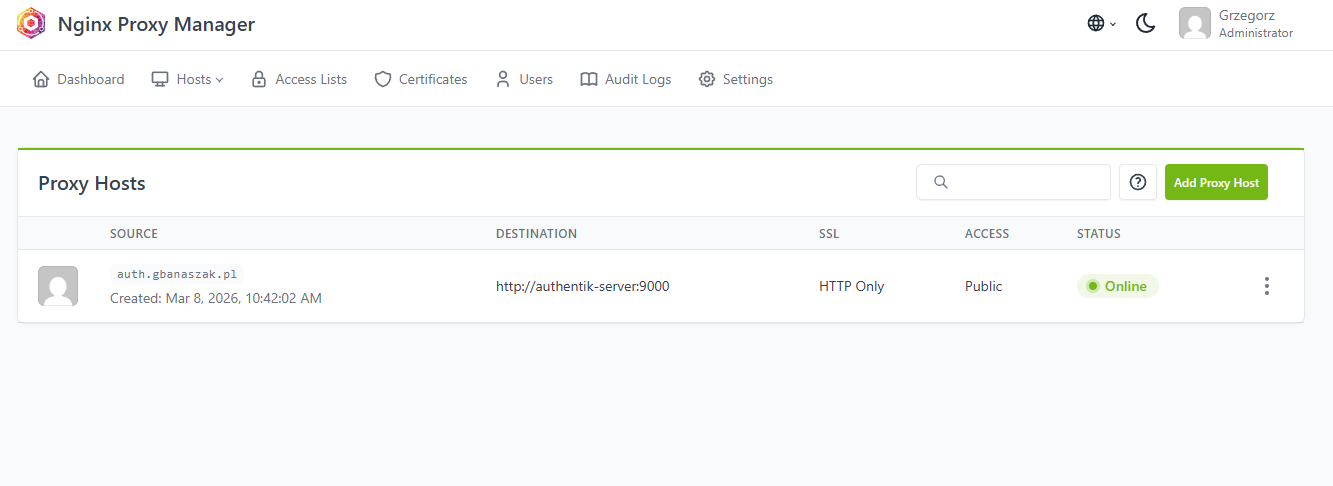Click the Add Proxy Host button
The height and width of the screenshot is (486, 1333).
[1216, 182]
